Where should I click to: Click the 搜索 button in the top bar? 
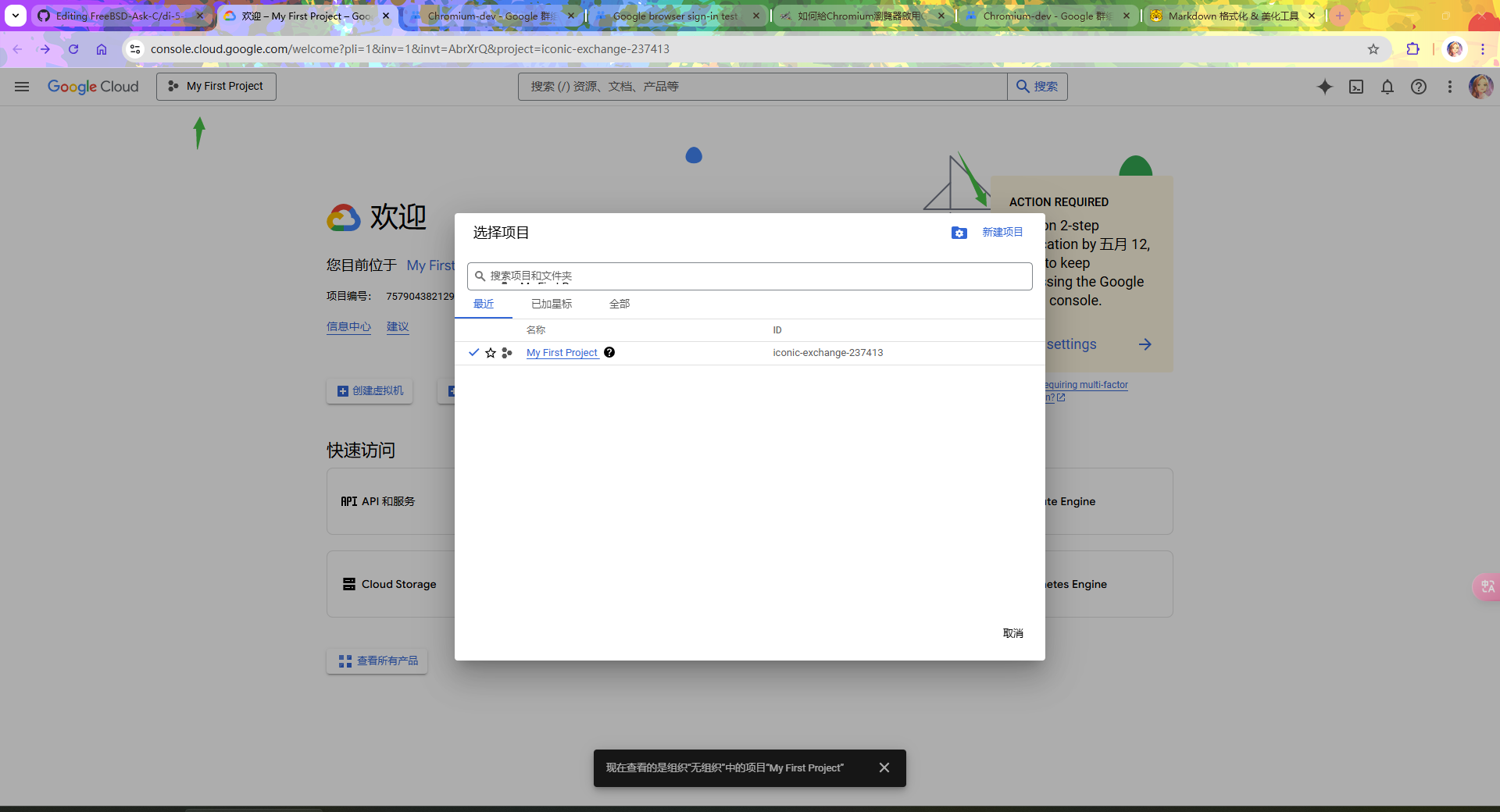click(x=1037, y=87)
